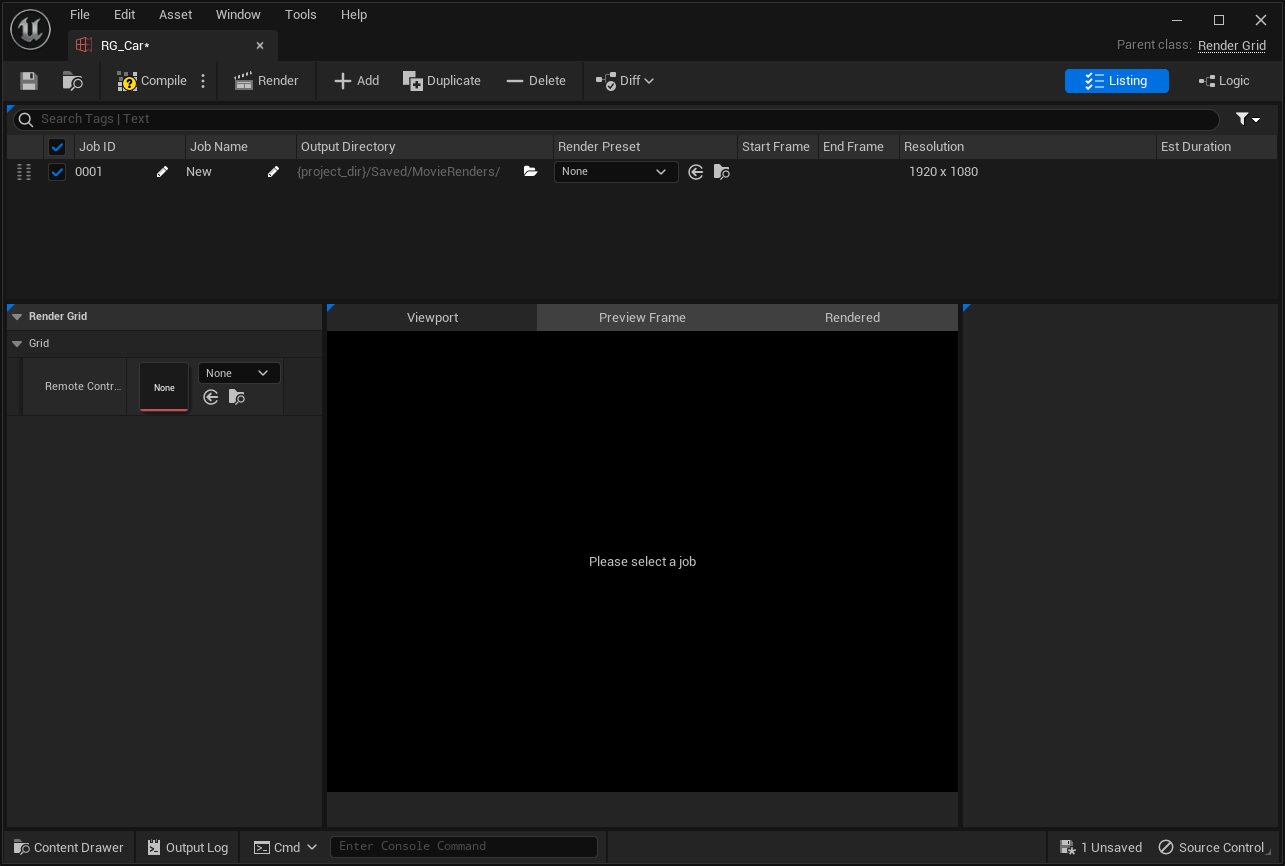Viewport: 1285px width, 866px height.
Task: Toggle the select-all jobs checkbox
Action: tap(57, 146)
